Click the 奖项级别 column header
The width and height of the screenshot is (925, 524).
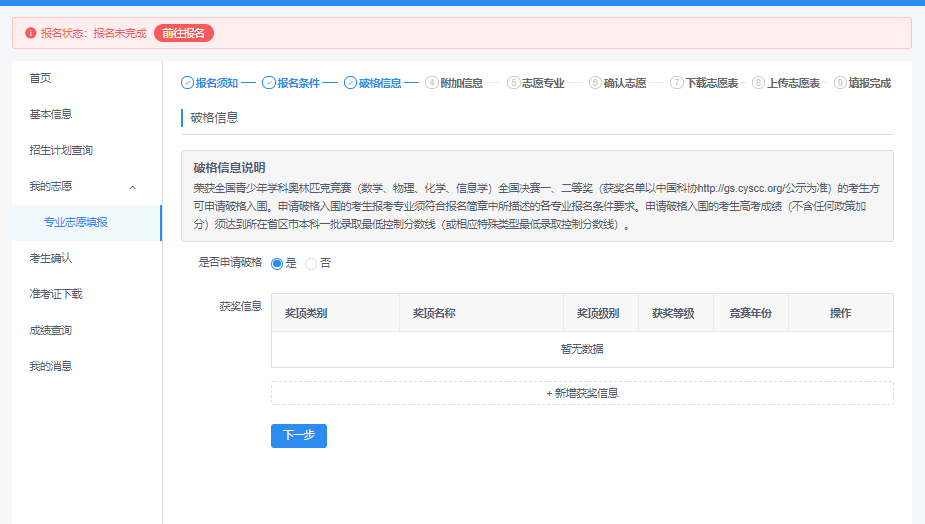[598, 313]
